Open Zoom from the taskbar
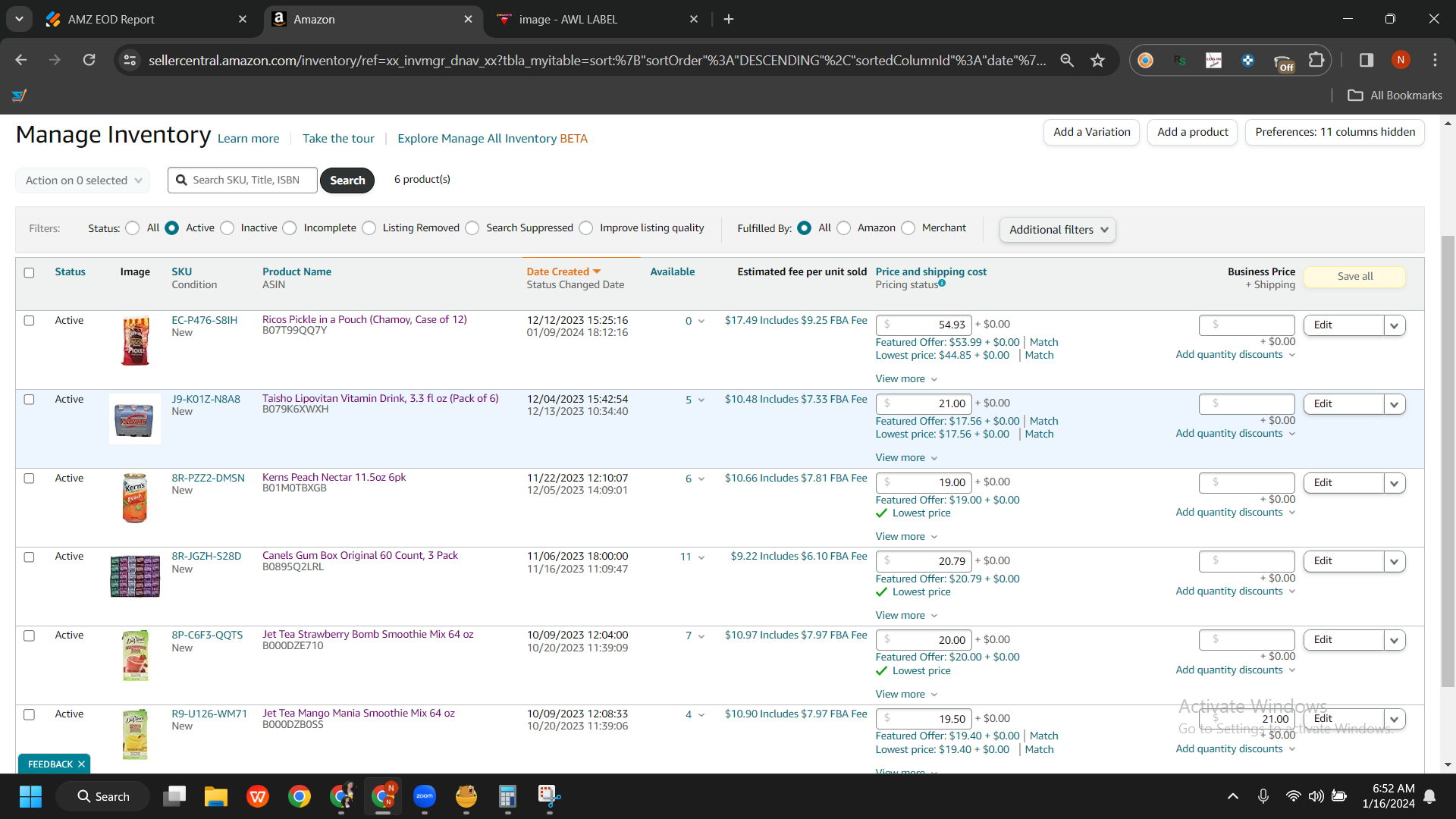Viewport: 1456px width, 819px height. (x=425, y=796)
